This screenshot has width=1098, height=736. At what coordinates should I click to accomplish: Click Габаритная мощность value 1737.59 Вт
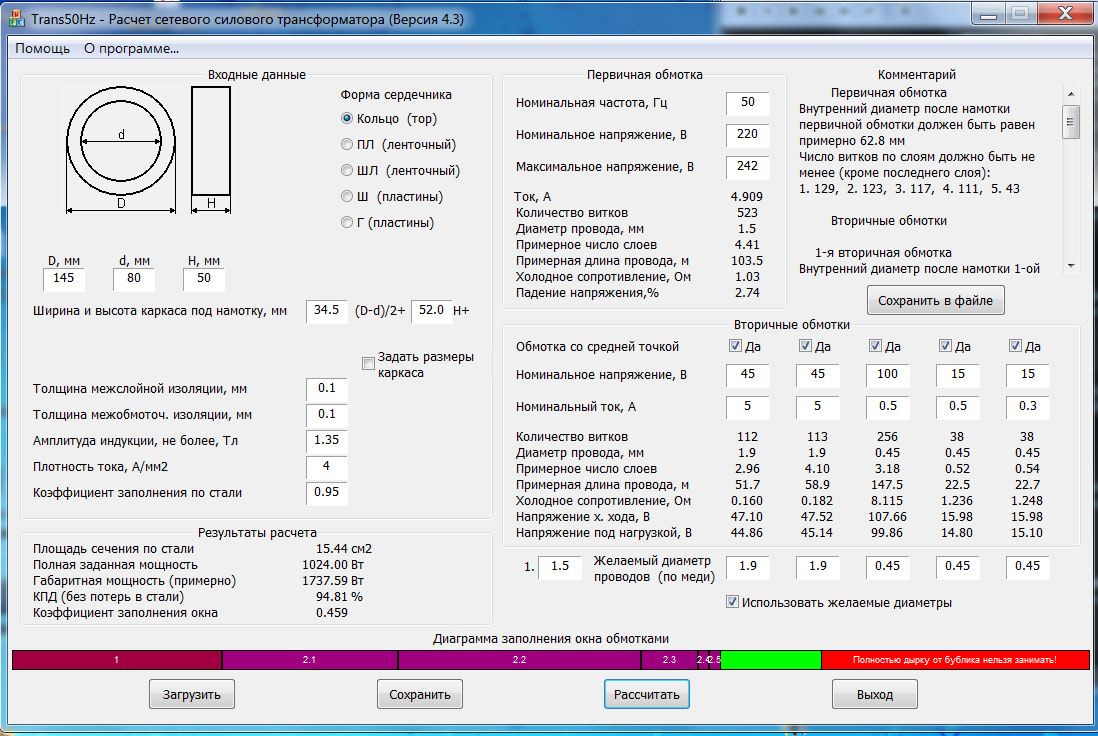click(333, 581)
